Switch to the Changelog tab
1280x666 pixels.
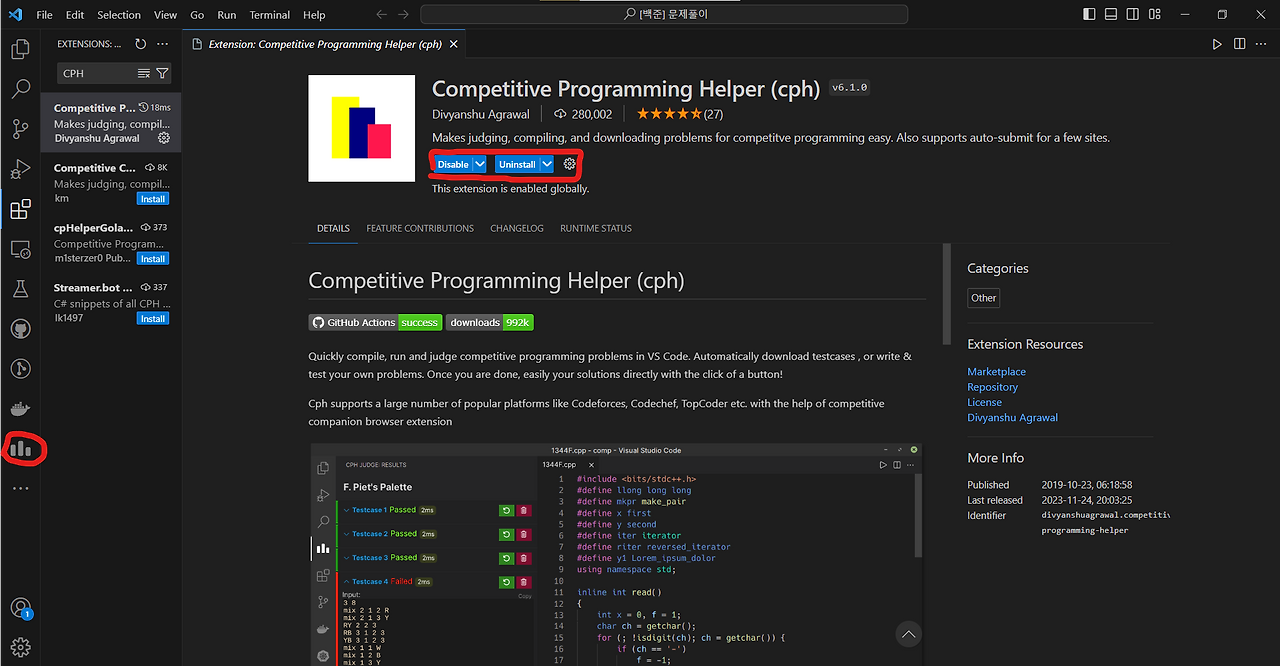[x=517, y=228]
